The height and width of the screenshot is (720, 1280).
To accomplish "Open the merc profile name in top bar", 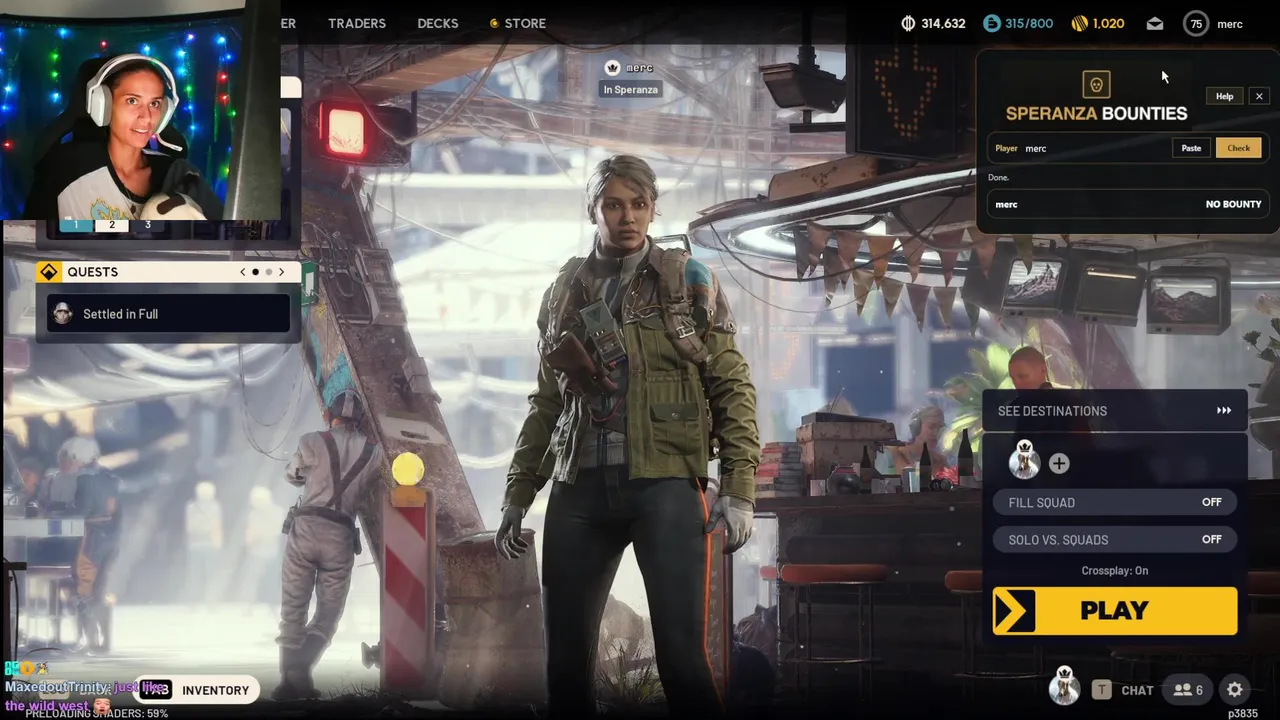I will (x=1230, y=24).
